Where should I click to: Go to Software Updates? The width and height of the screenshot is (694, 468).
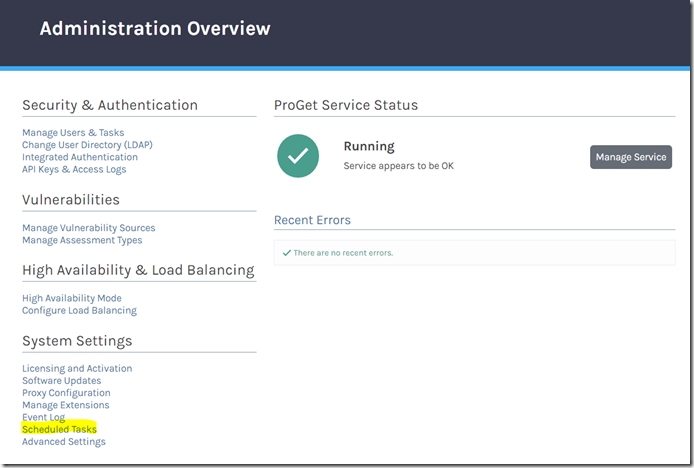[61, 381]
